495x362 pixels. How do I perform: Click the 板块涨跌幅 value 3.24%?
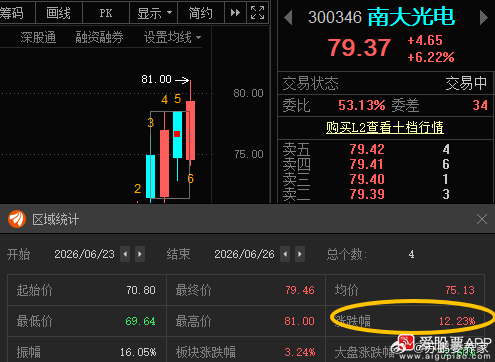(300, 352)
